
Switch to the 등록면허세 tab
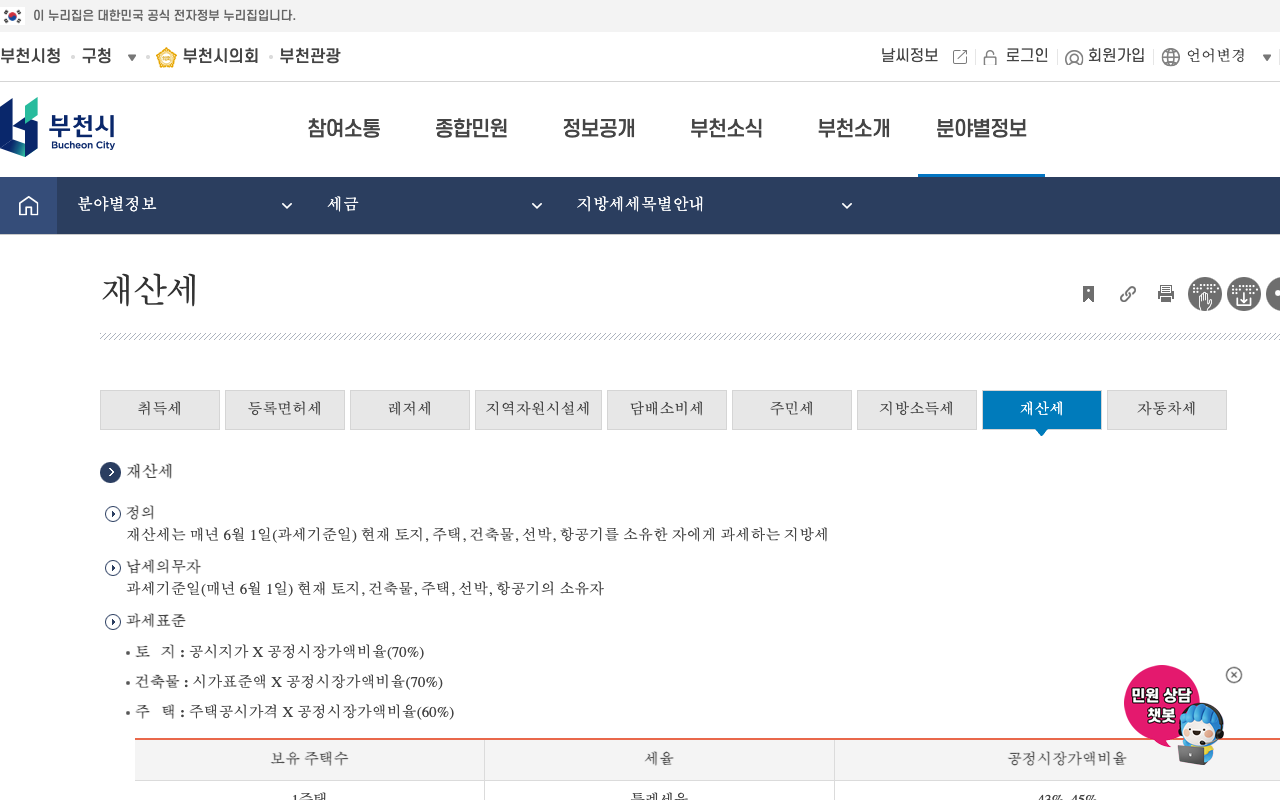[285, 410]
